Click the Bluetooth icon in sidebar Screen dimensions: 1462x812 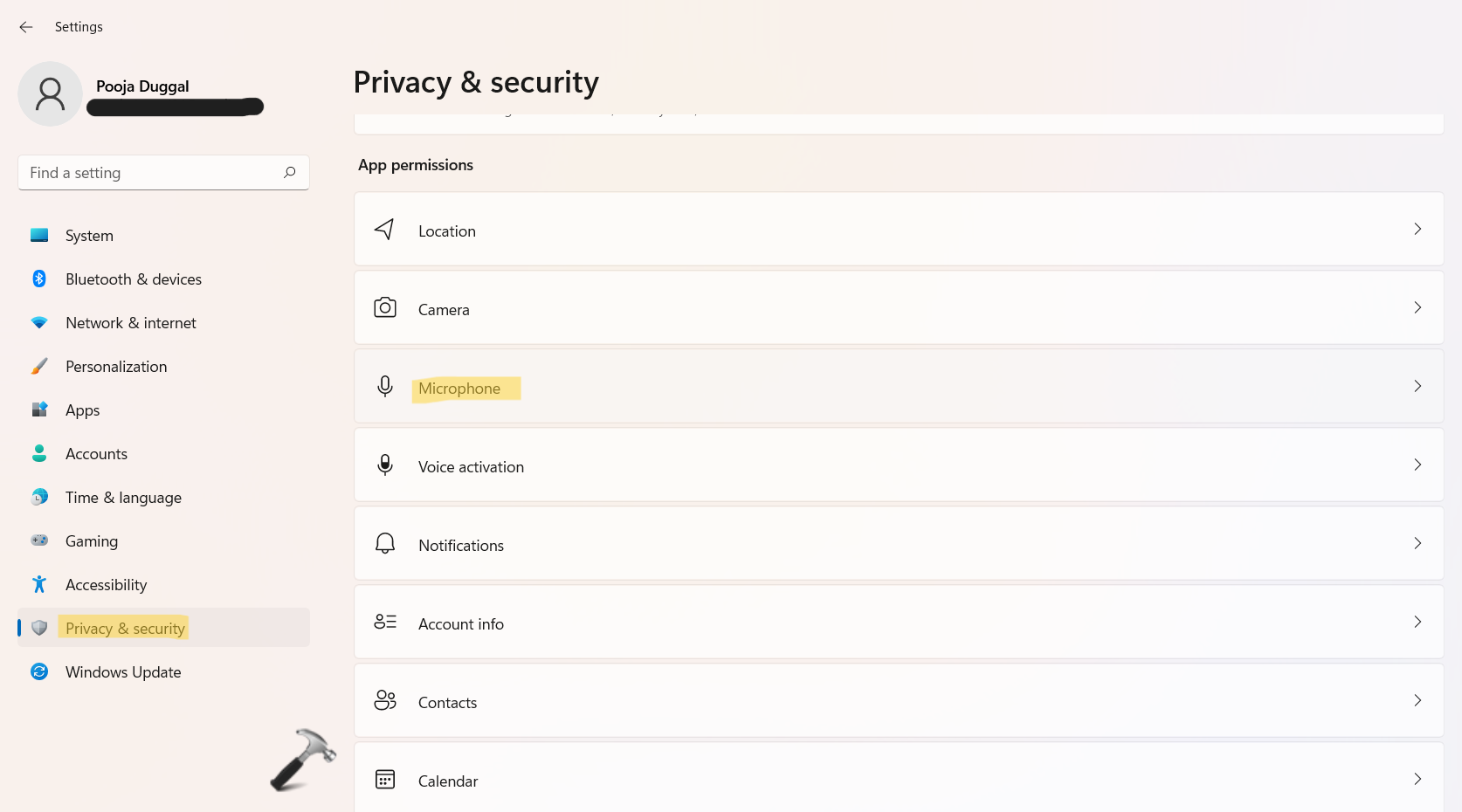point(39,279)
